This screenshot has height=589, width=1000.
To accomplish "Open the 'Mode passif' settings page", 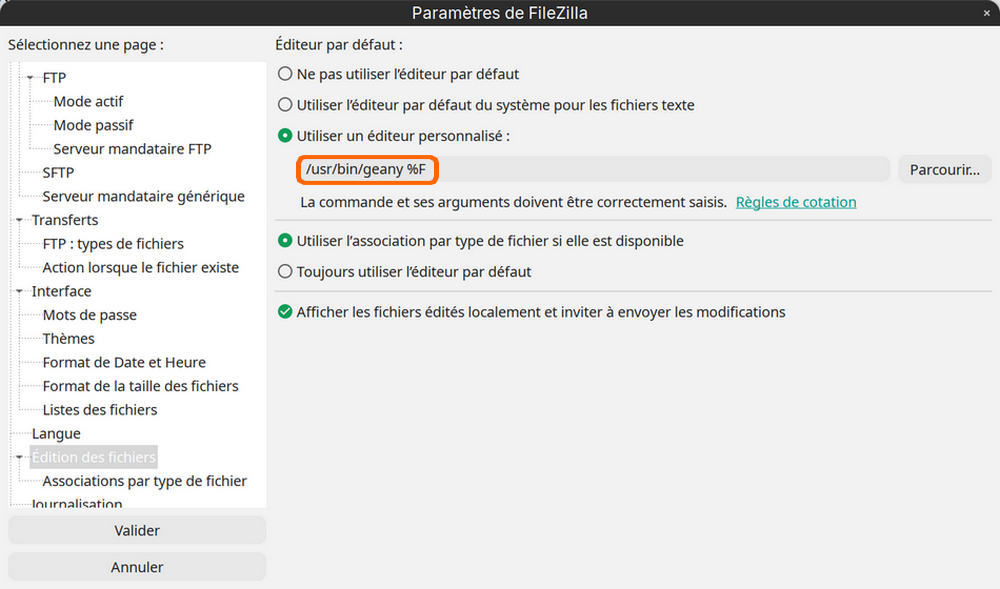I will tap(93, 125).
